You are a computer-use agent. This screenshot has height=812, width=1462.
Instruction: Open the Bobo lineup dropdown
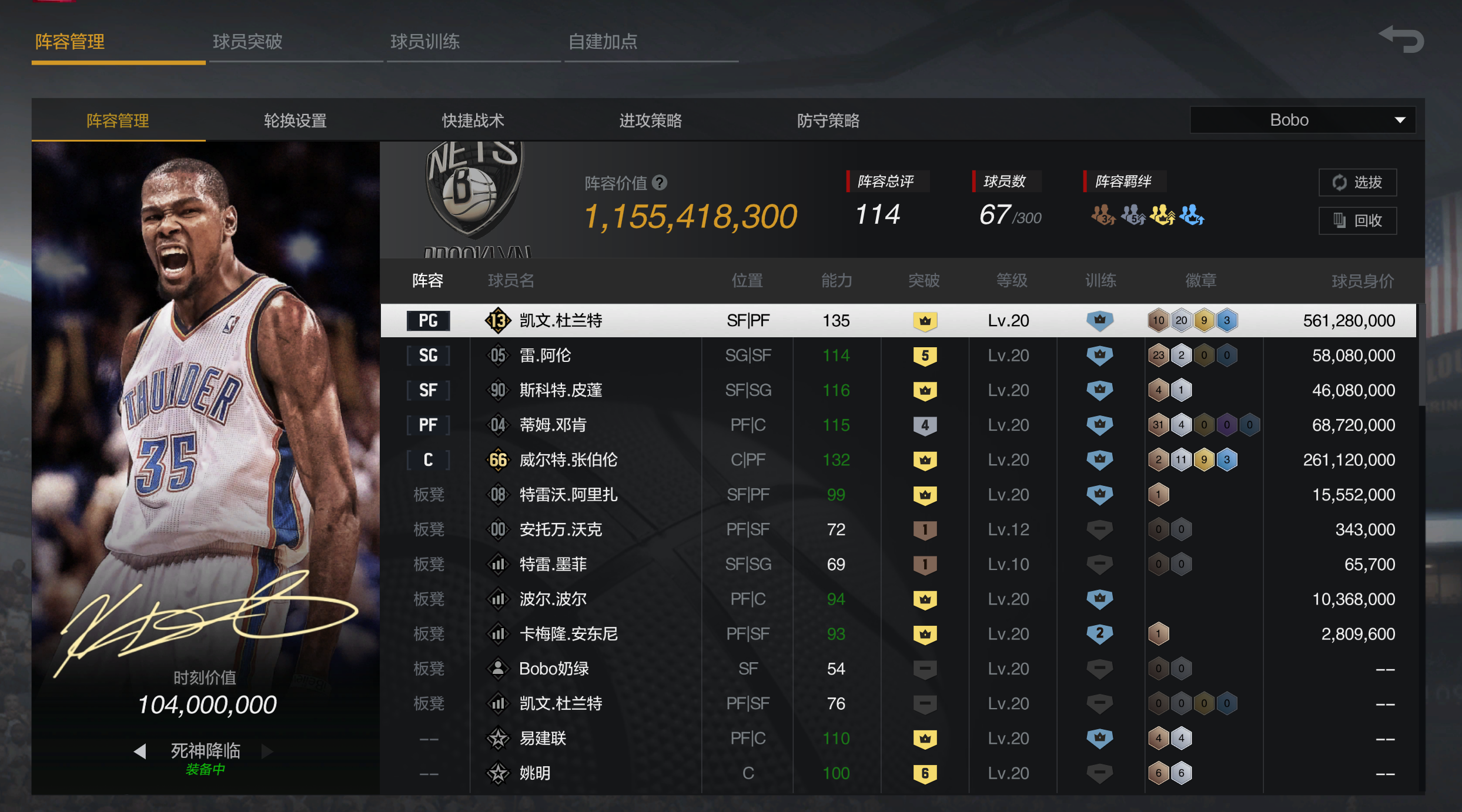pos(1302,120)
